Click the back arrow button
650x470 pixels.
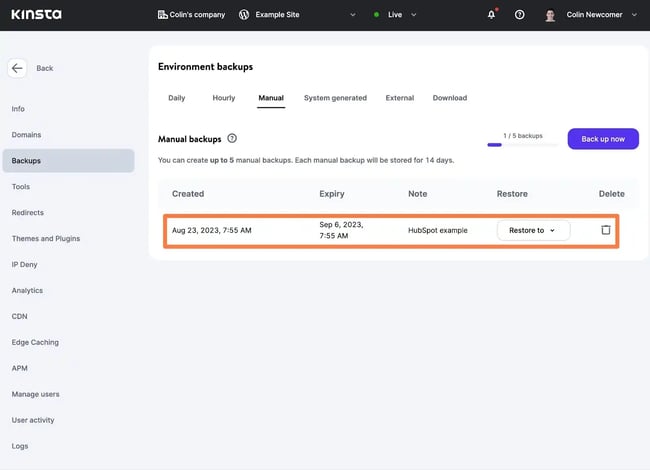tap(17, 68)
